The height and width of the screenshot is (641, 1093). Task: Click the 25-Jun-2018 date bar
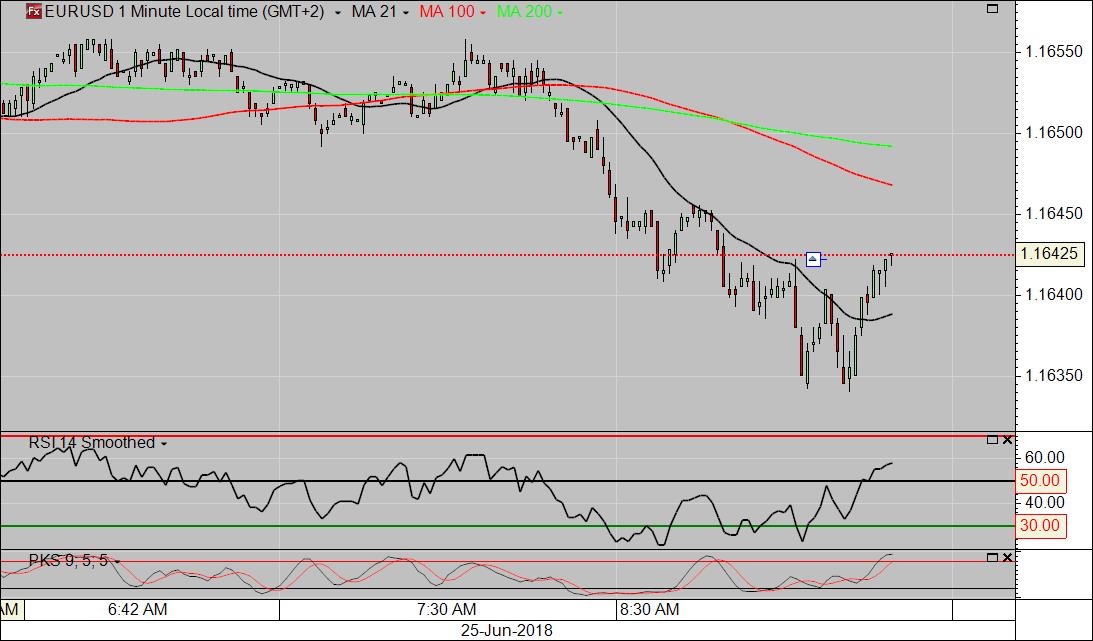point(506,631)
